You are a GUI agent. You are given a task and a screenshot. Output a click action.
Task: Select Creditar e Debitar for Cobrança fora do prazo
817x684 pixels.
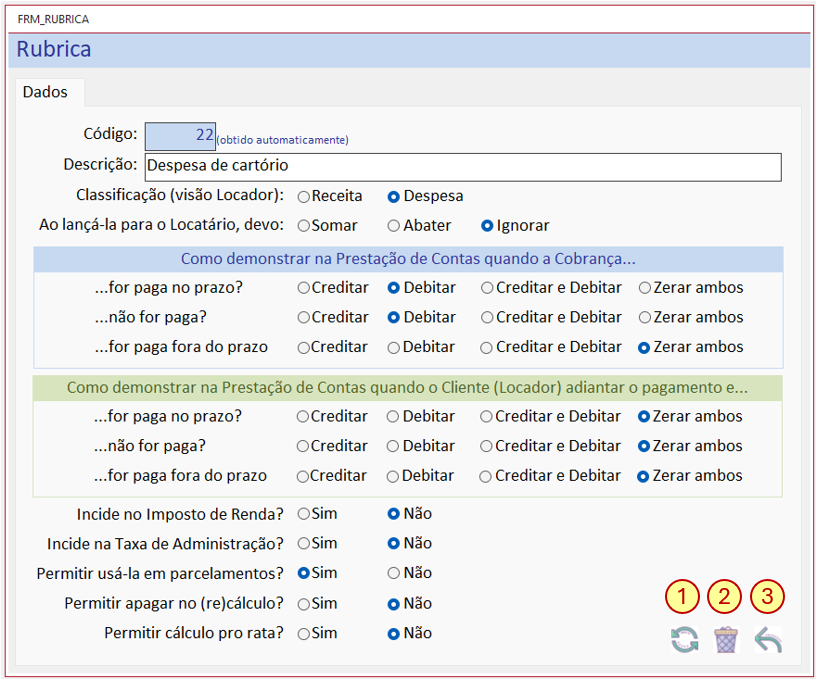(486, 348)
